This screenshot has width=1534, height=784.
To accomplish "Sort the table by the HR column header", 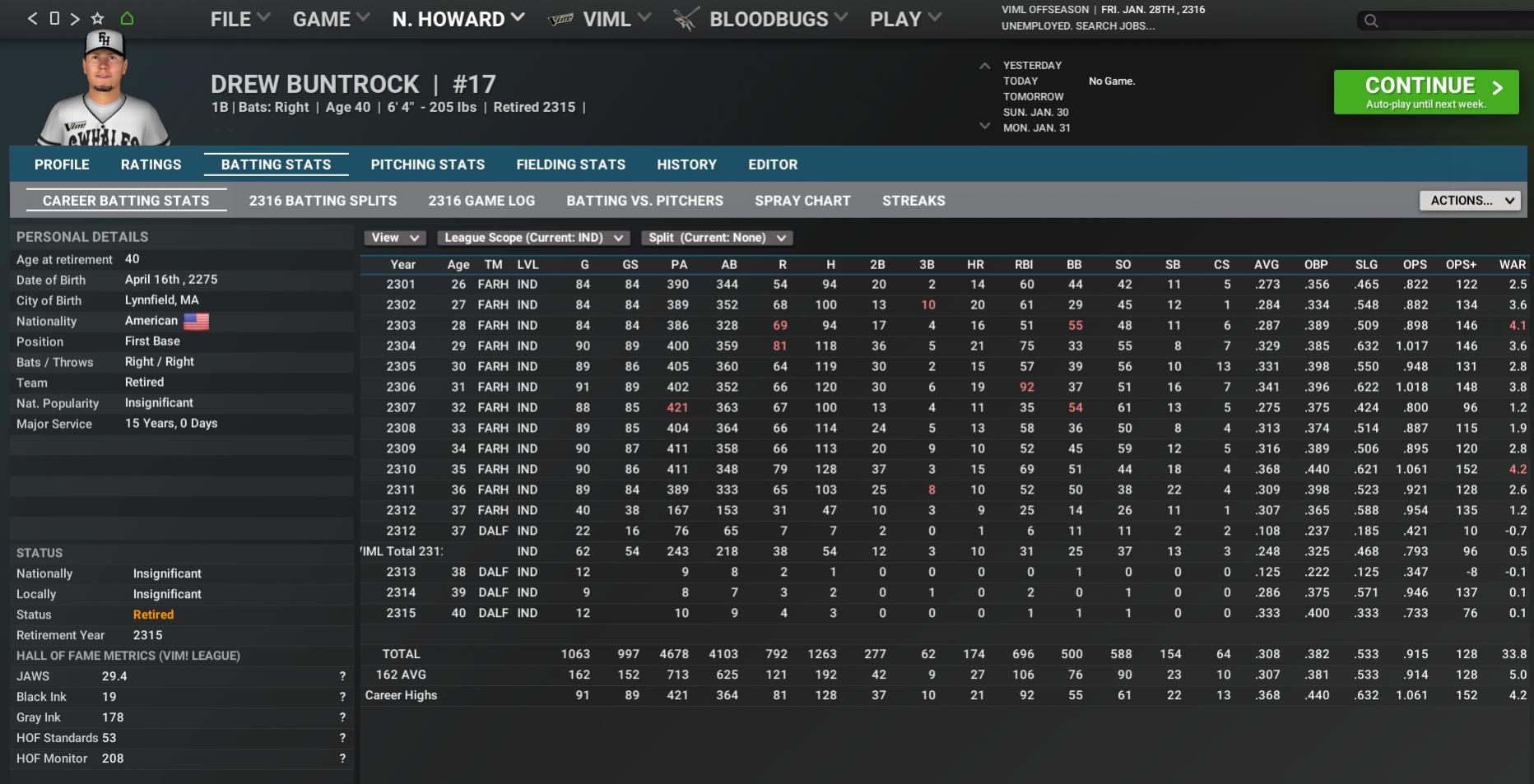I will tap(975, 265).
